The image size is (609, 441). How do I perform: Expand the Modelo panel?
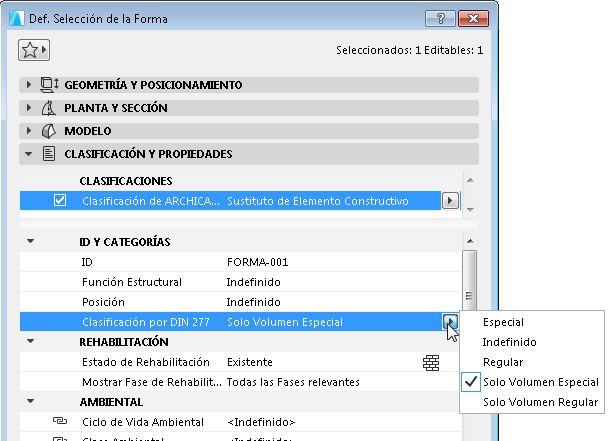click(x=28, y=131)
